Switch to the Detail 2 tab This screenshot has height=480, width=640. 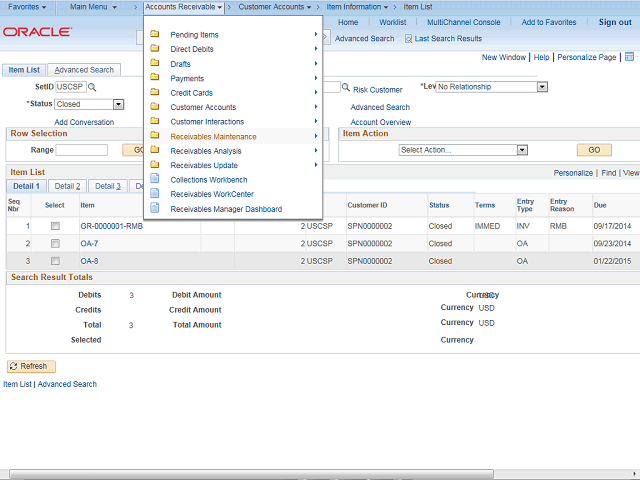[x=67, y=186]
